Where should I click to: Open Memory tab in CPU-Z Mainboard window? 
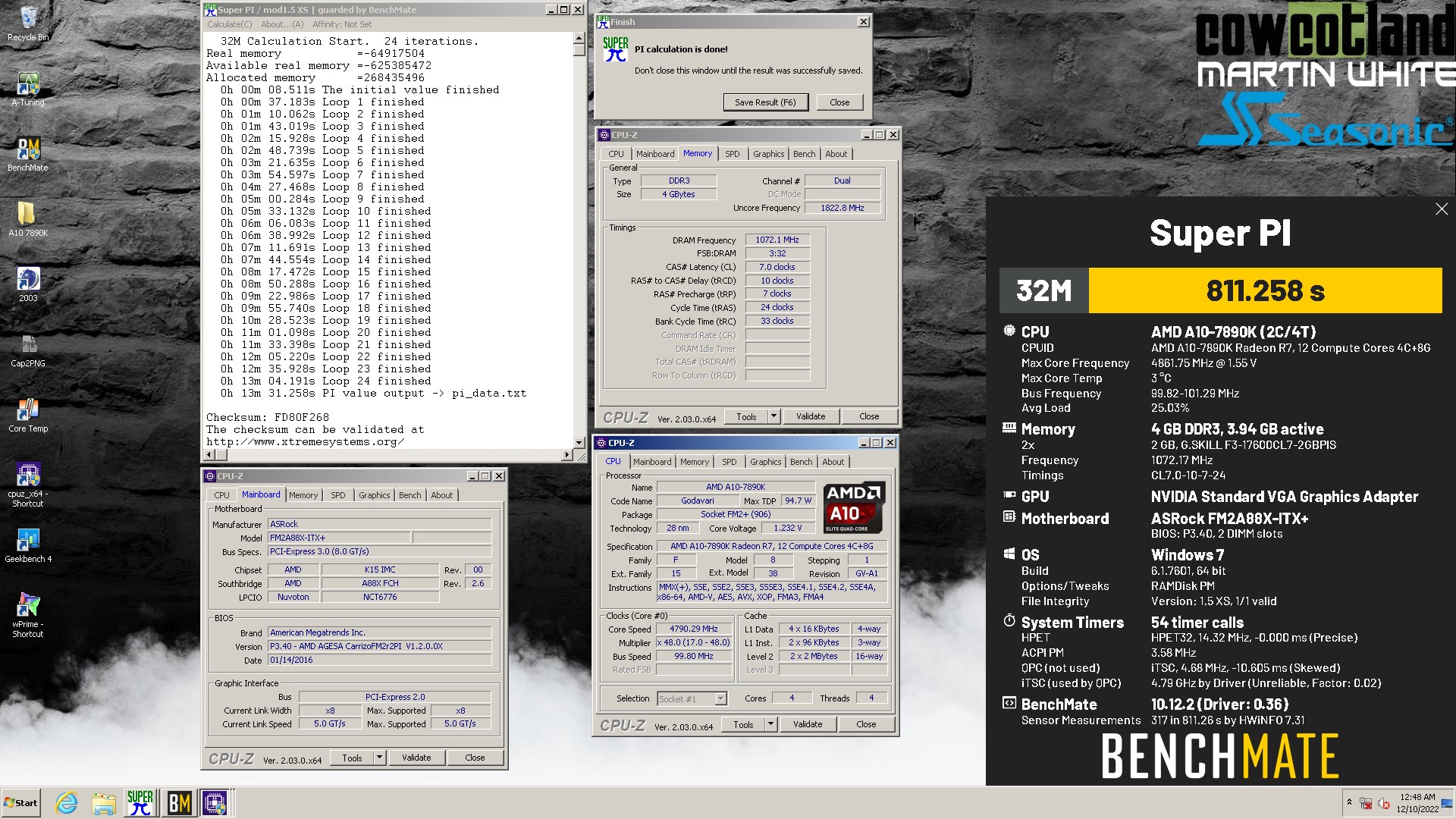(x=303, y=495)
